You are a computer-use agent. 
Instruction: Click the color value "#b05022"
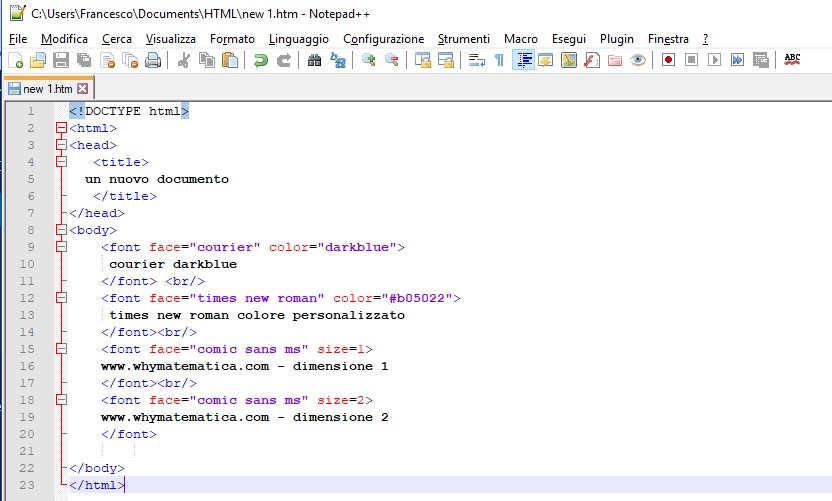pos(417,298)
